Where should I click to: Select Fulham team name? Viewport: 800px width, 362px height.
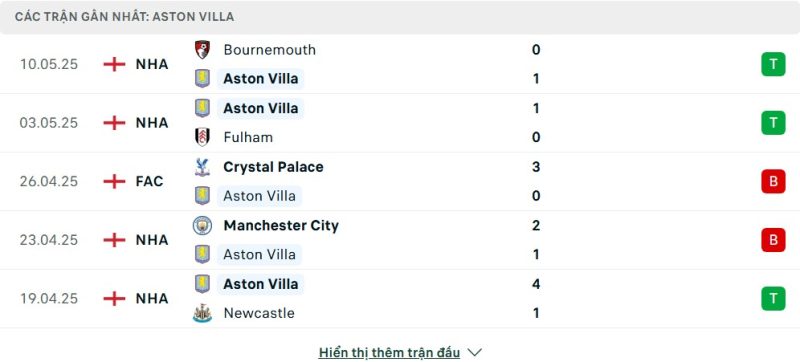tap(248, 137)
